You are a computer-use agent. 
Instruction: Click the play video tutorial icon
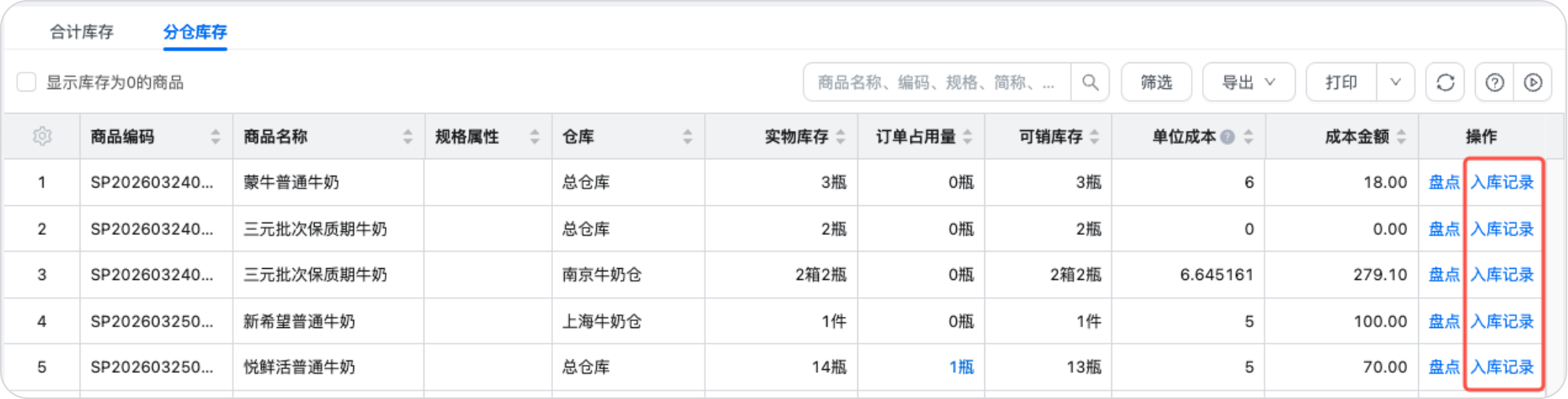(x=1533, y=82)
